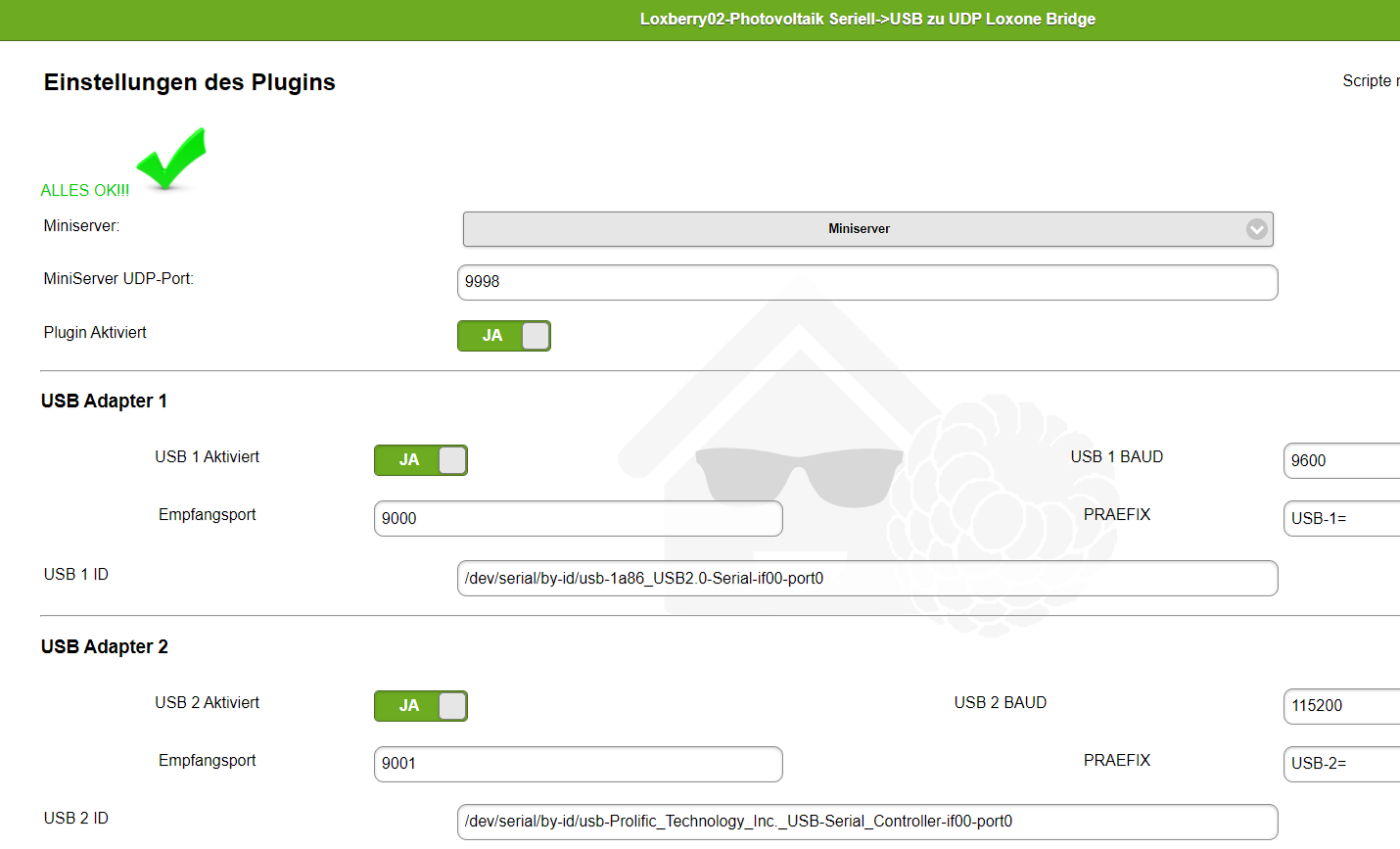The height and width of the screenshot is (849, 1400).
Task: Toggle the USB 1 Aktiviert switch
Action: pos(421,460)
